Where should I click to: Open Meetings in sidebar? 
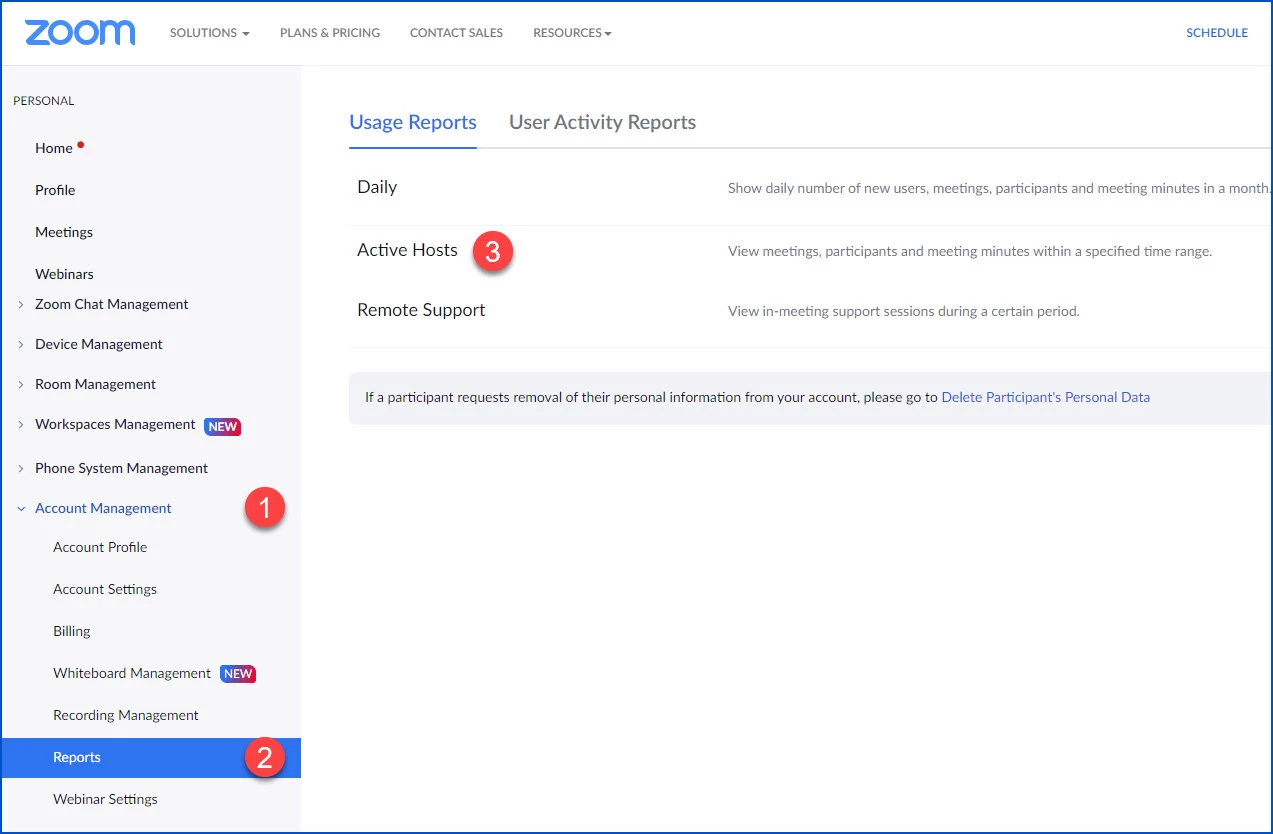(x=64, y=232)
